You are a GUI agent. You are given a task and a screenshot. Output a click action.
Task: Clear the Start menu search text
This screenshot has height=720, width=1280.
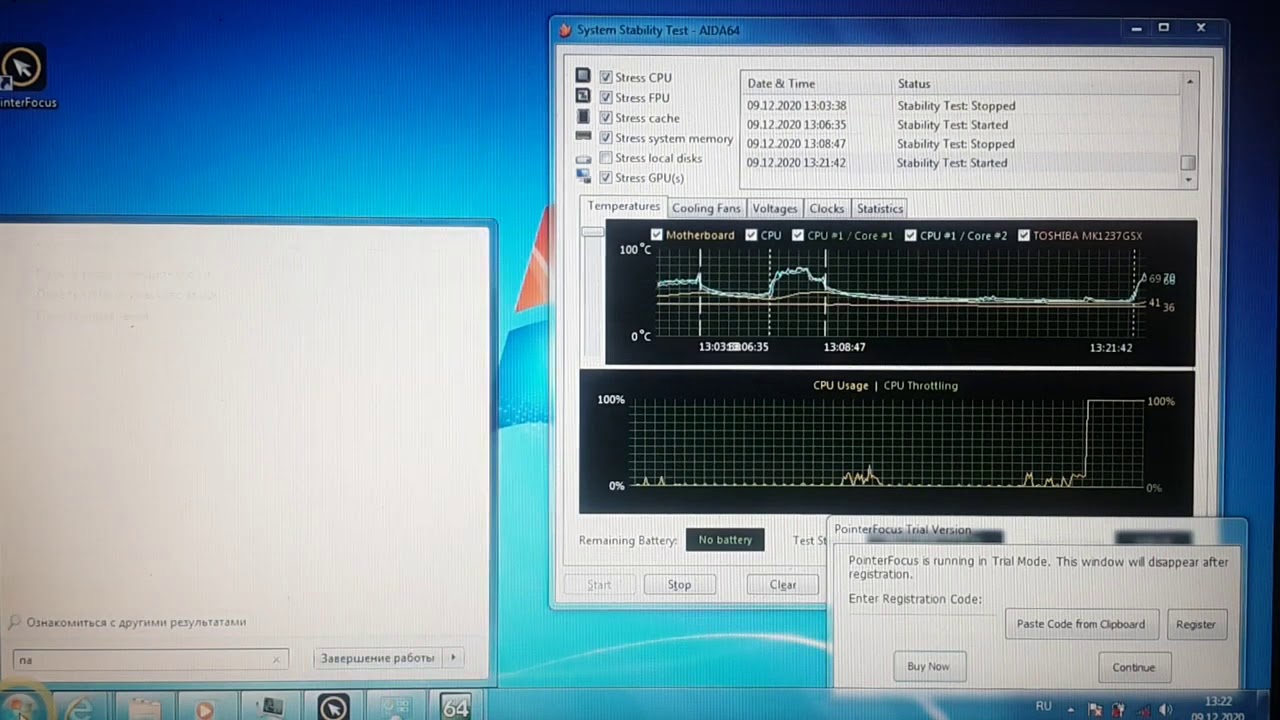[x=276, y=659]
